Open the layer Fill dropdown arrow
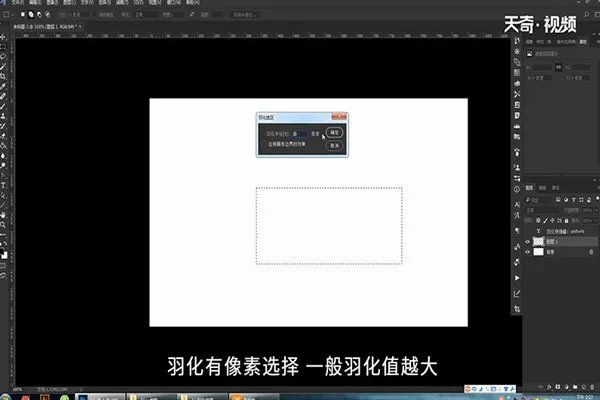 coord(597,220)
